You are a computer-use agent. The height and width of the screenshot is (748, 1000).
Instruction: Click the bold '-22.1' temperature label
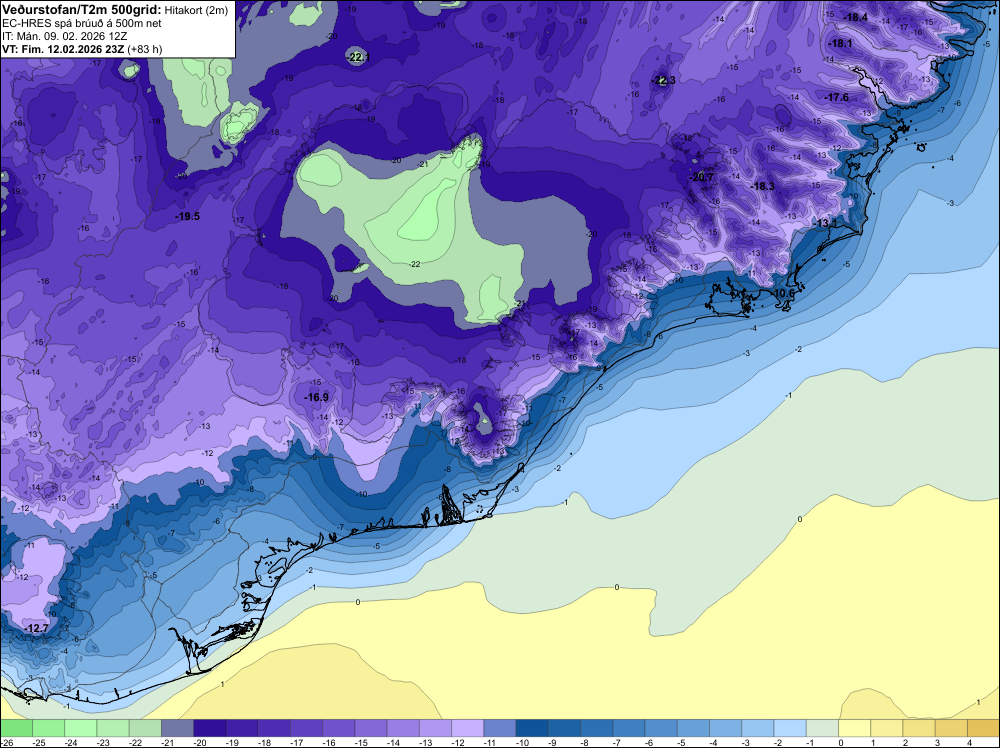click(359, 57)
